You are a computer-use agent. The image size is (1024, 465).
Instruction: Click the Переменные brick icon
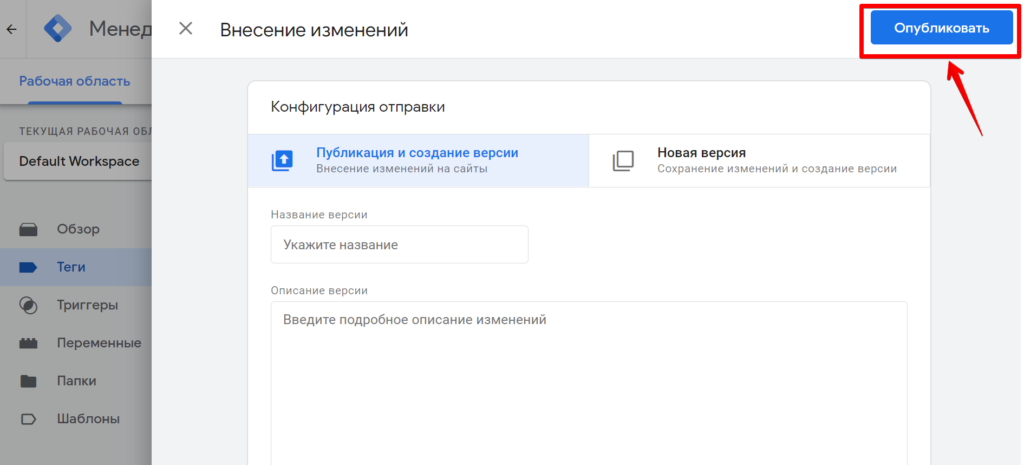pos(29,343)
